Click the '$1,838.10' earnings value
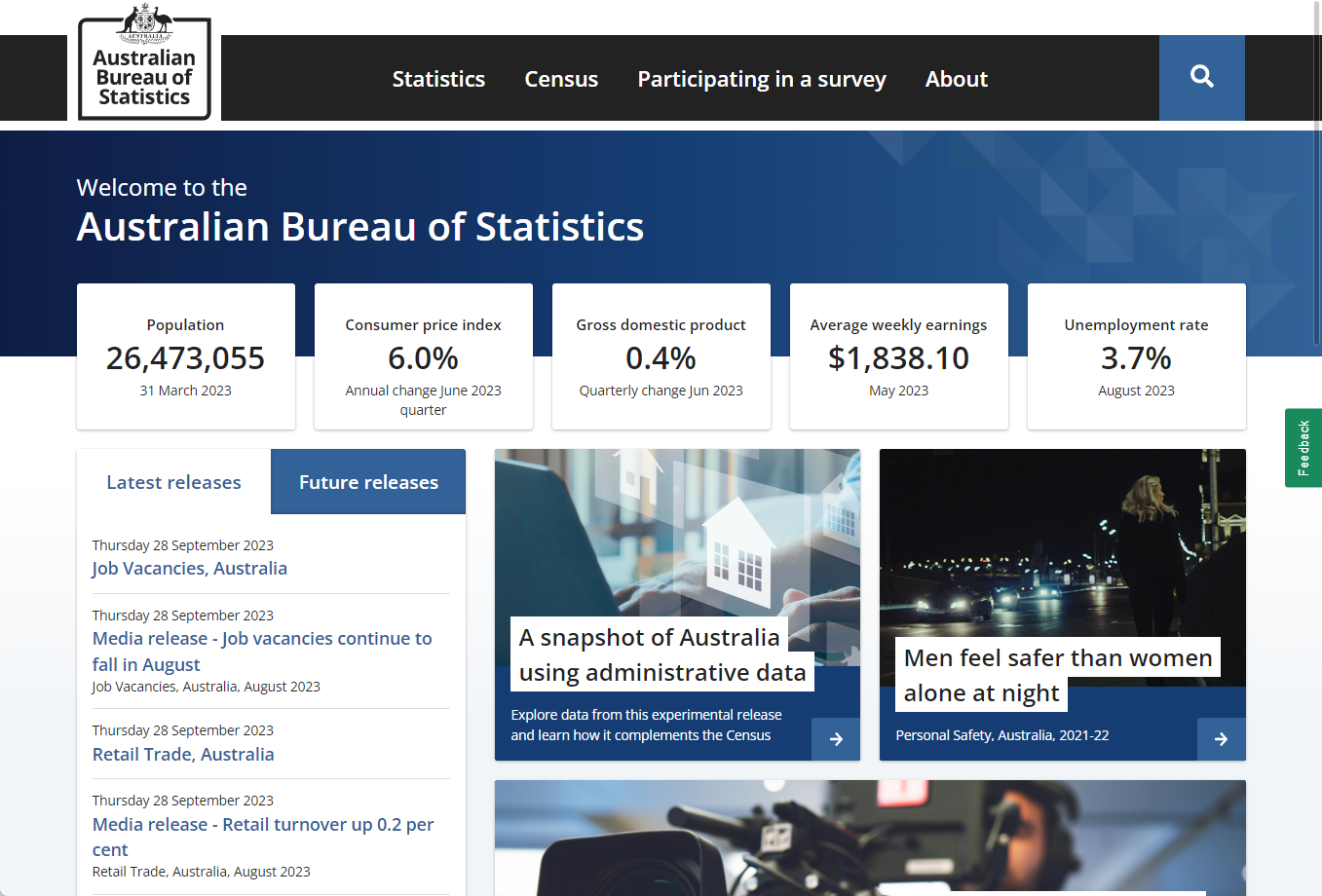This screenshot has width=1322, height=896. tap(899, 358)
